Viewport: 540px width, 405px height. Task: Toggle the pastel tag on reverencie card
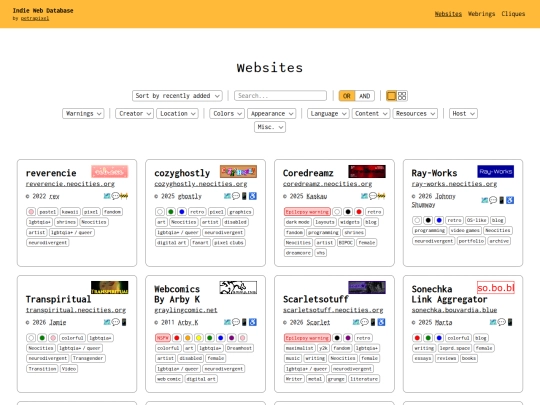(48, 212)
